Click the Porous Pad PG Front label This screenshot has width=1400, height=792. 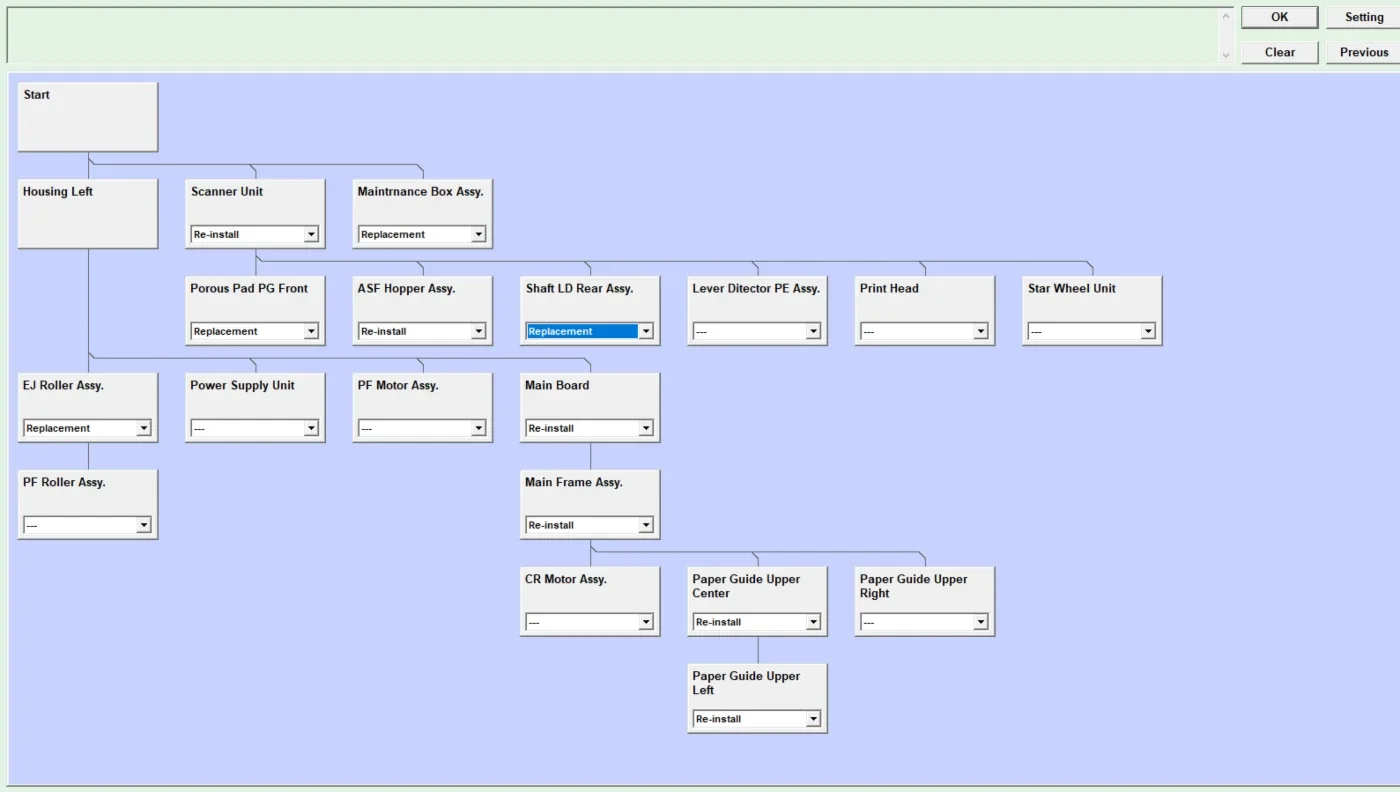coord(249,288)
